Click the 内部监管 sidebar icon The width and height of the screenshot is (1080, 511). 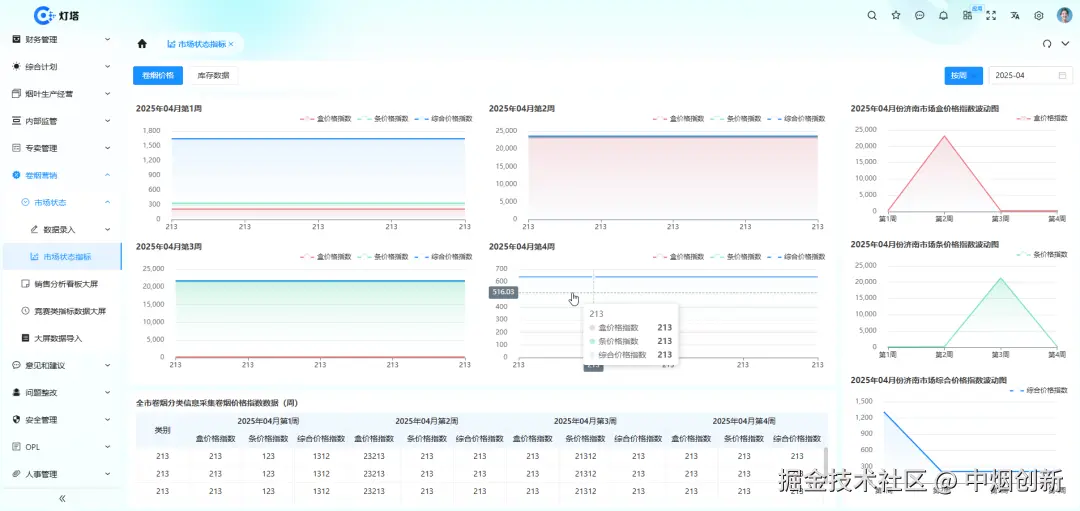tap(17, 121)
